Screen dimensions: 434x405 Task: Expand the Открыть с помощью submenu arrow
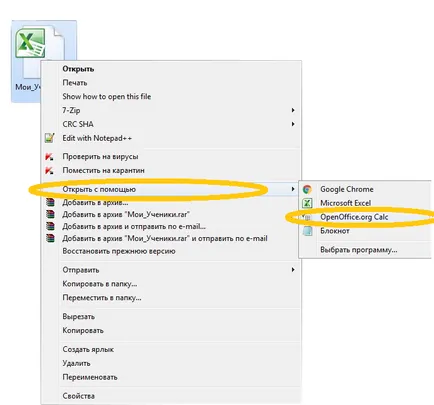coord(293,189)
